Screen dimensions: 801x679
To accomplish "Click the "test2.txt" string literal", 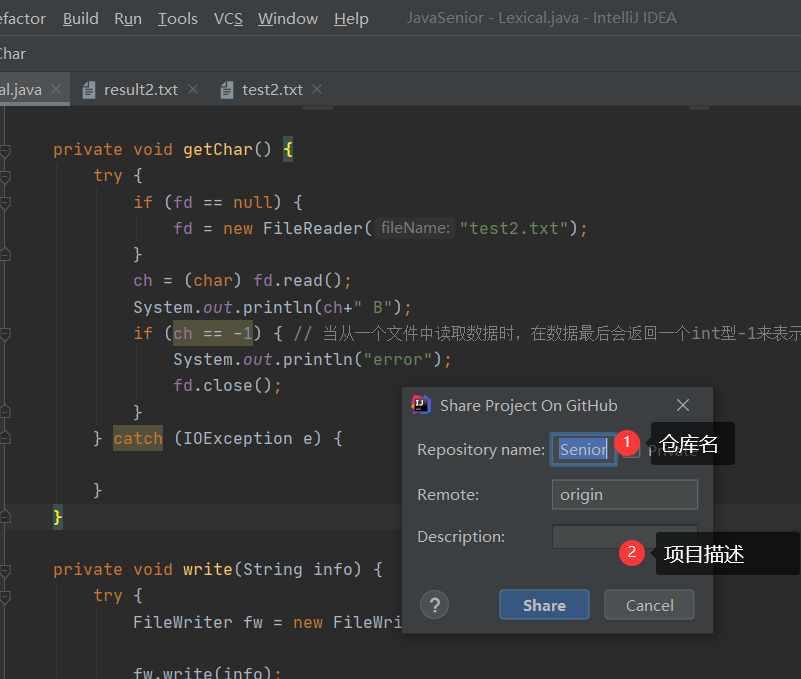I will [x=514, y=228].
